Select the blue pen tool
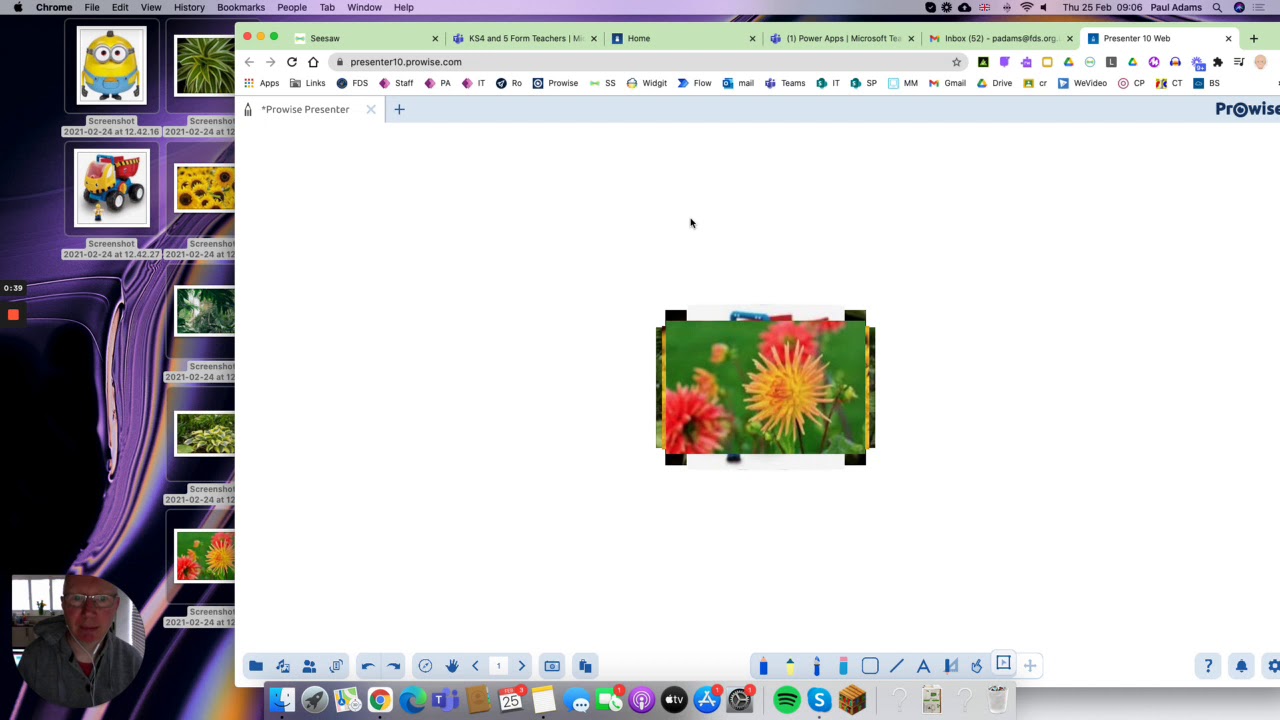Viewport: 1280px width, 720px height. (x=763, y=666)
